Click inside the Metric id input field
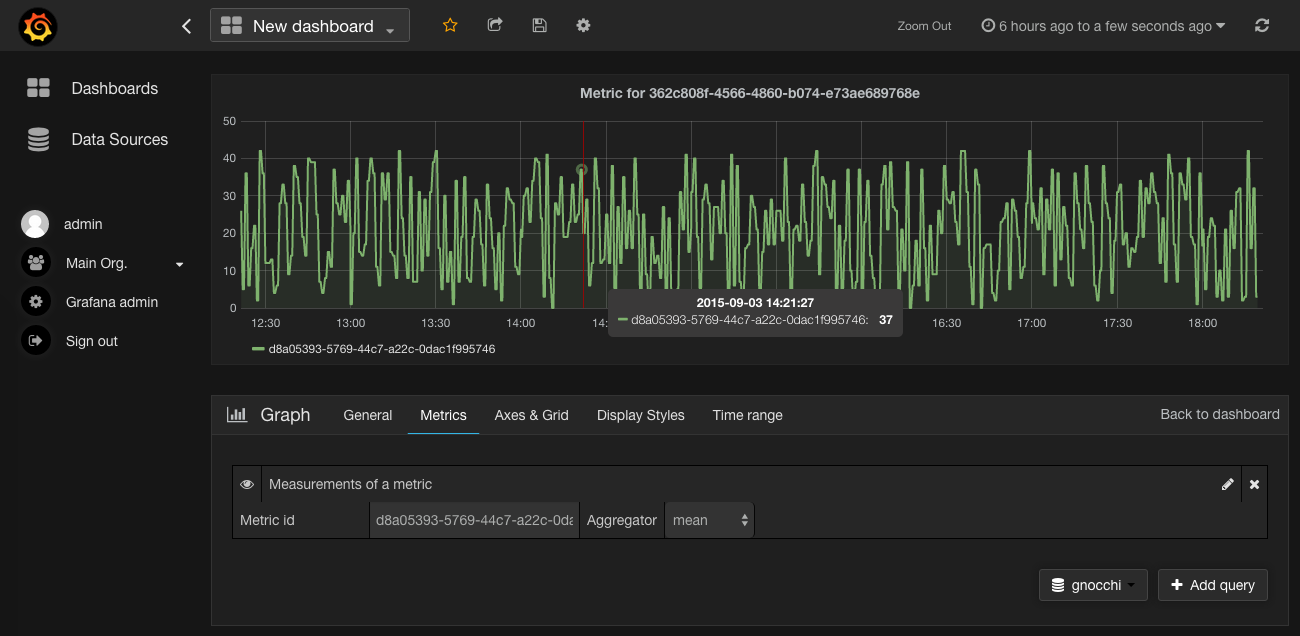The image size is (1300, 636). point(473,519)
